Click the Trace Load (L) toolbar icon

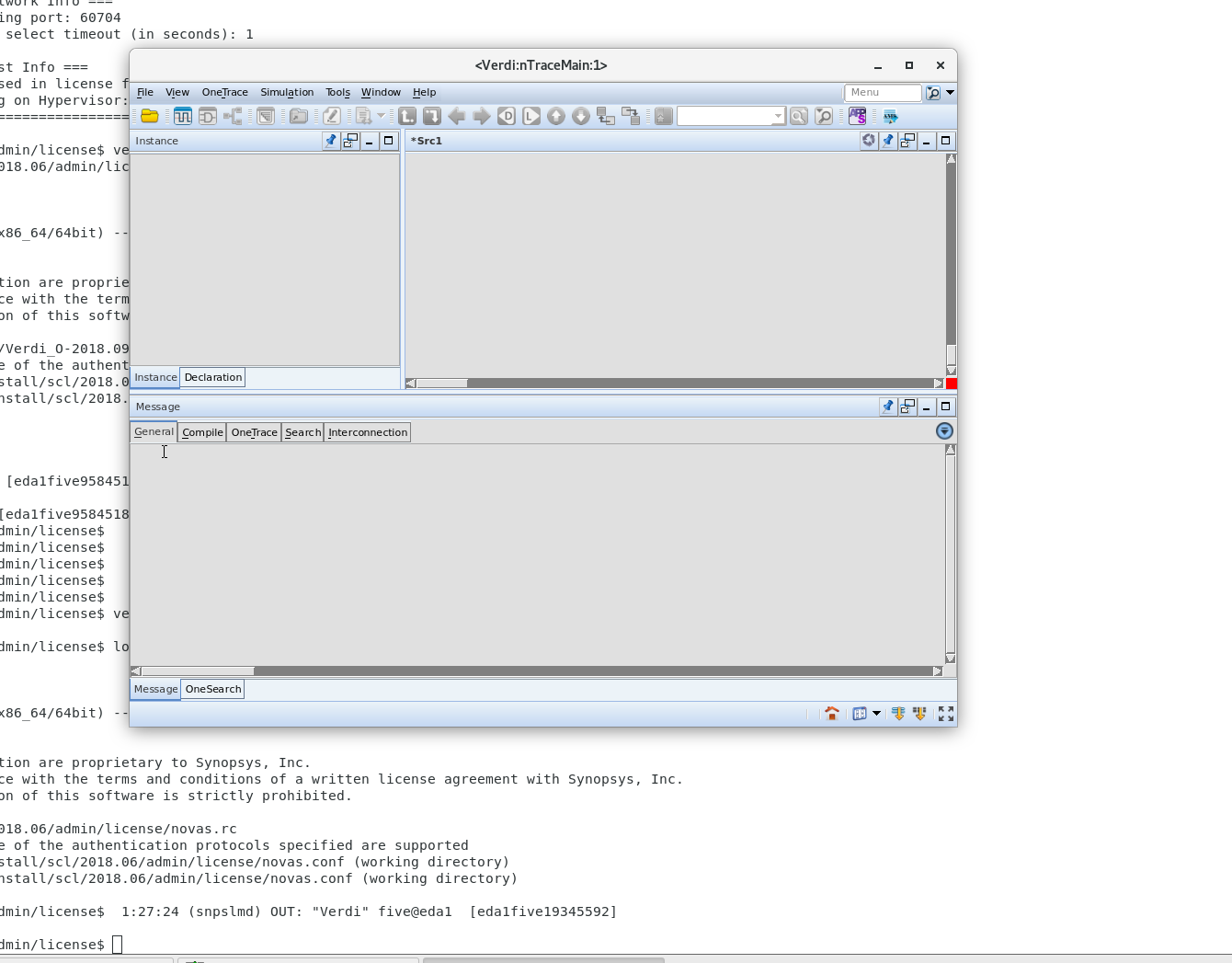pos(531,116)
